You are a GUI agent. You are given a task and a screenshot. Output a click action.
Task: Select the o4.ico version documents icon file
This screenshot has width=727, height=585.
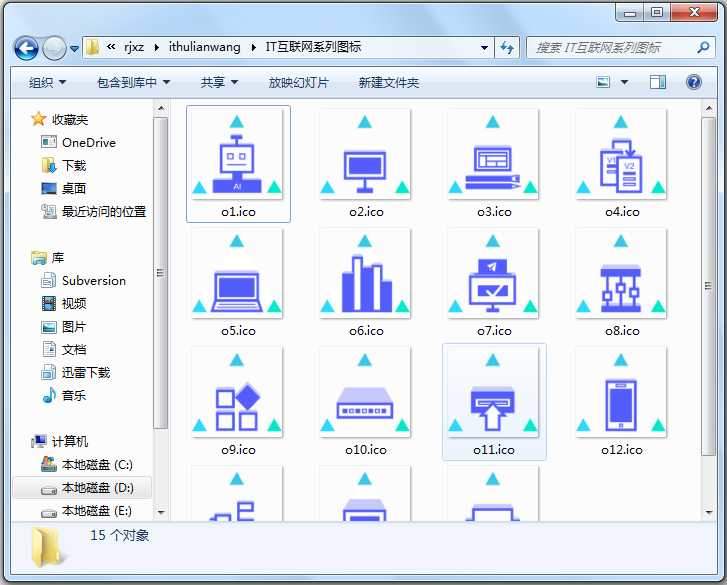622,163
